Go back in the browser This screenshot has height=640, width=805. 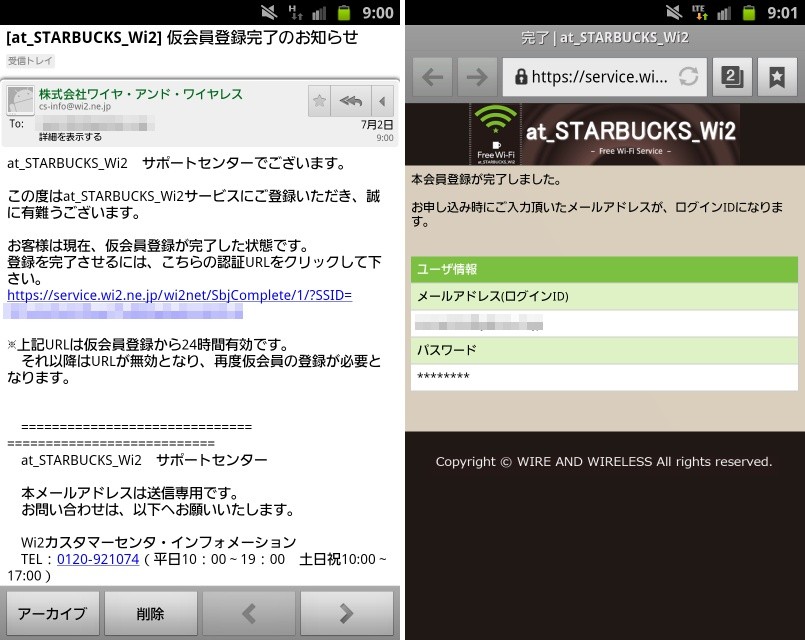click(433, 77)
